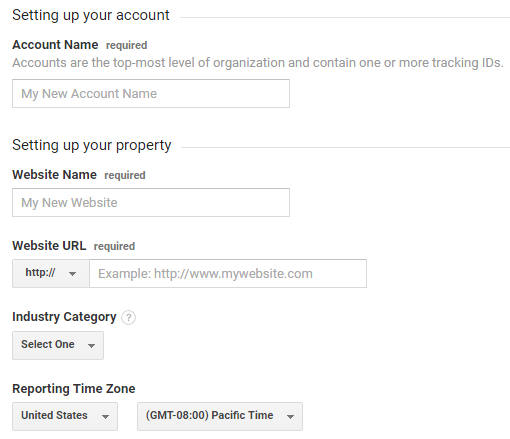
Task: Open the (GMT-08:00) Pacific Time dropdown
Action: click(x=220, y=416)
